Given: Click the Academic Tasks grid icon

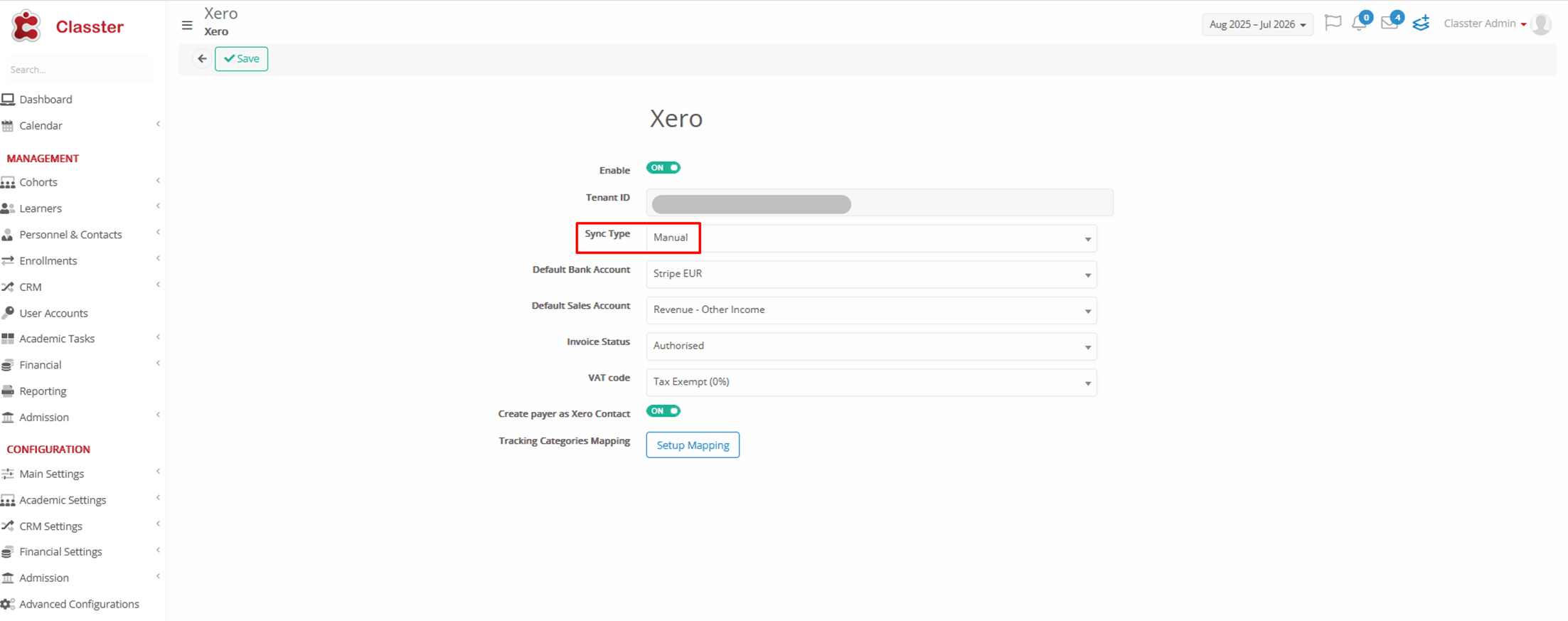Looking at the screenshot, I should point(8,339).
